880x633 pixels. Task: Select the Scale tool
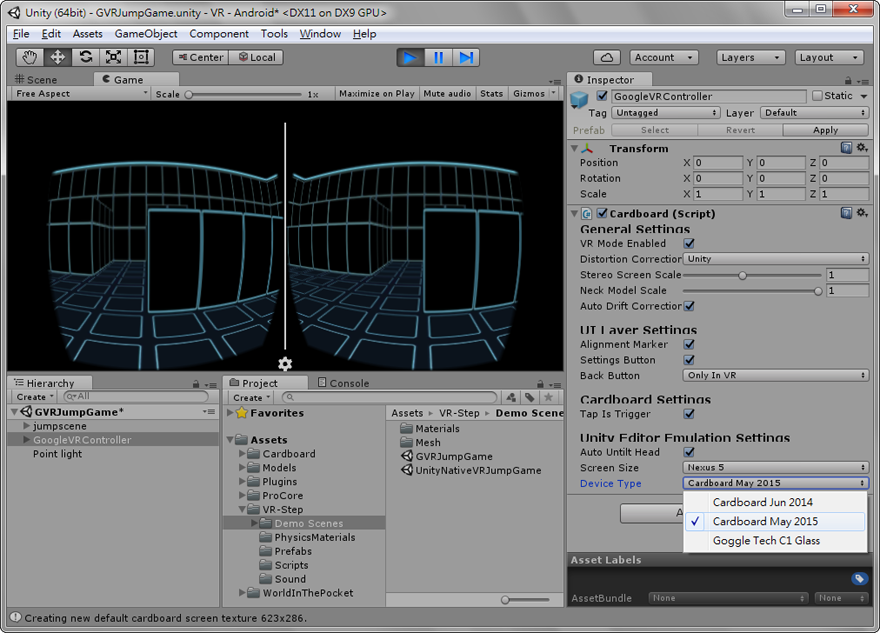[113, 57]
